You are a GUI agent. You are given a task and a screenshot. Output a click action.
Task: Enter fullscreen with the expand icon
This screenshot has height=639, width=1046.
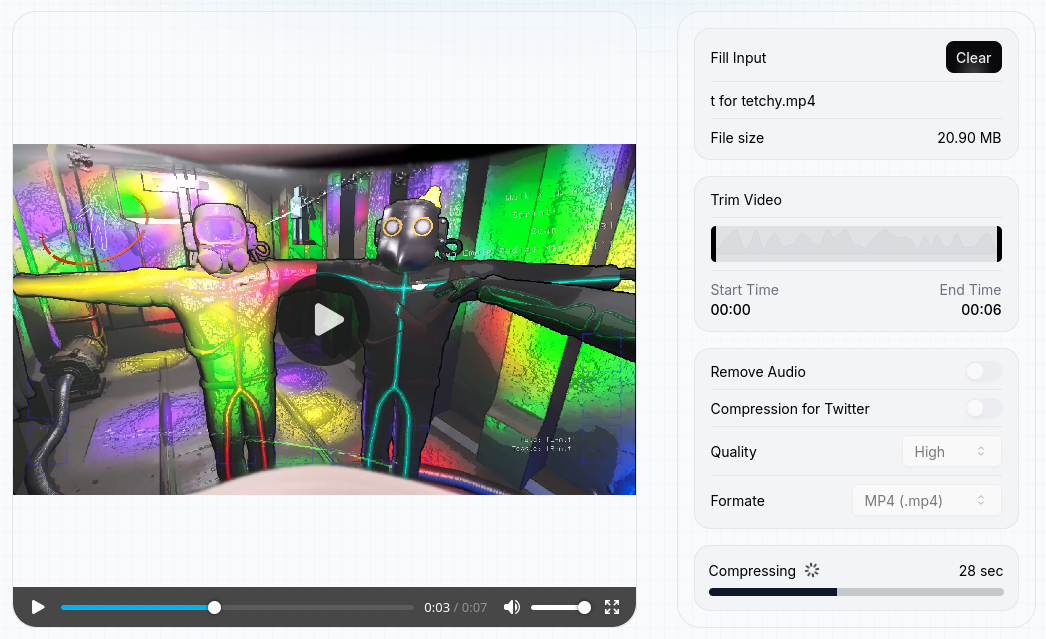coord(612,607)
